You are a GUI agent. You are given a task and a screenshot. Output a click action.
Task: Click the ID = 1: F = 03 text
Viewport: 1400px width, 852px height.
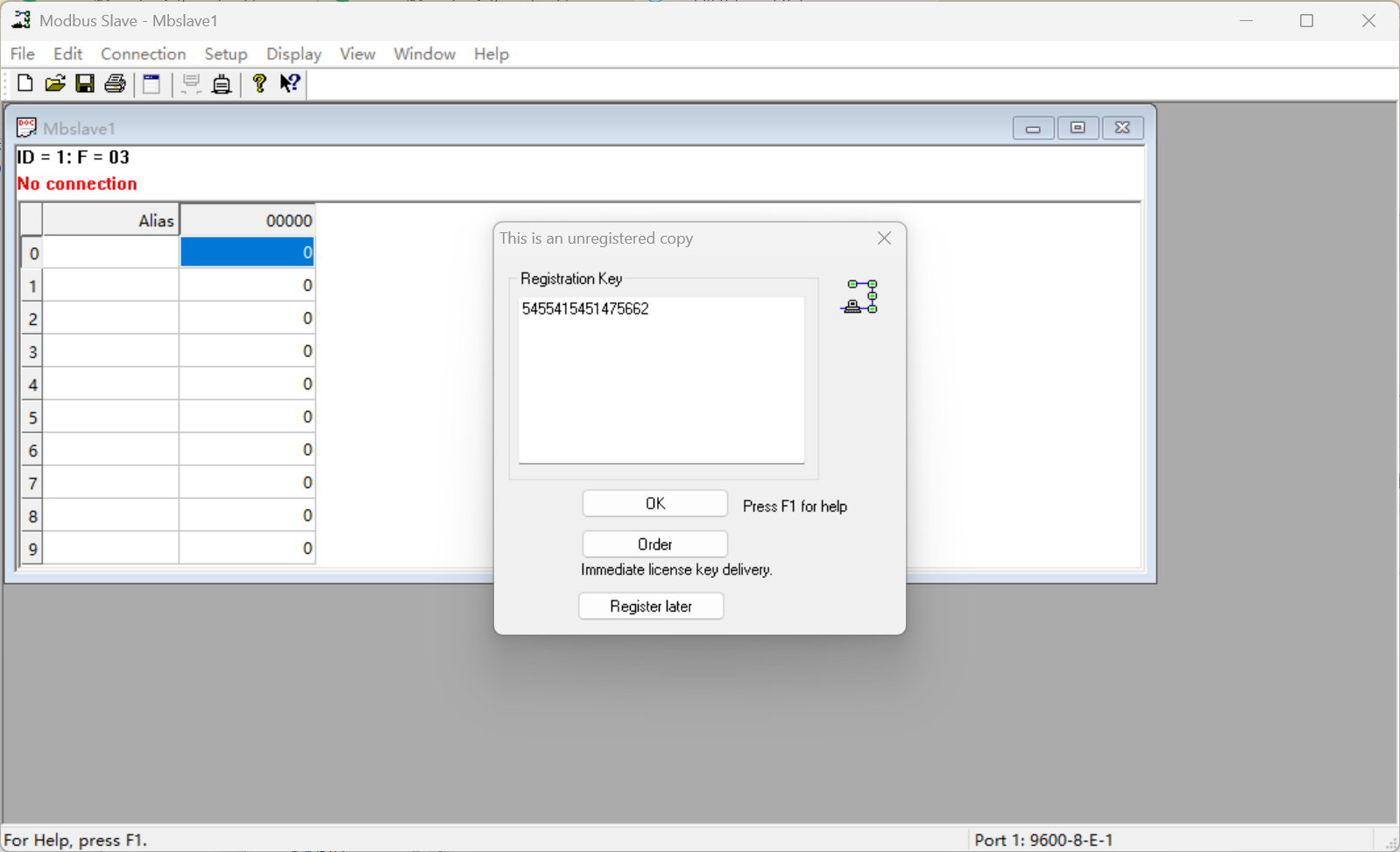(x=74, y=158)
